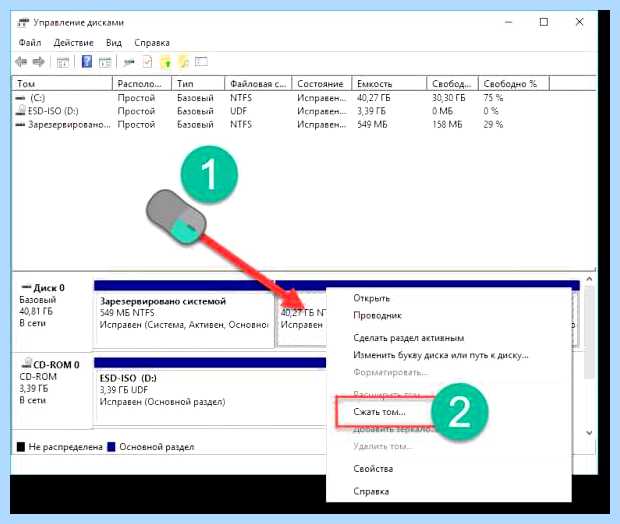Click the disc icon beside ESD-ISO (D:) row
The width and height of the screenshot is (620, 524).
click(21, 111)
